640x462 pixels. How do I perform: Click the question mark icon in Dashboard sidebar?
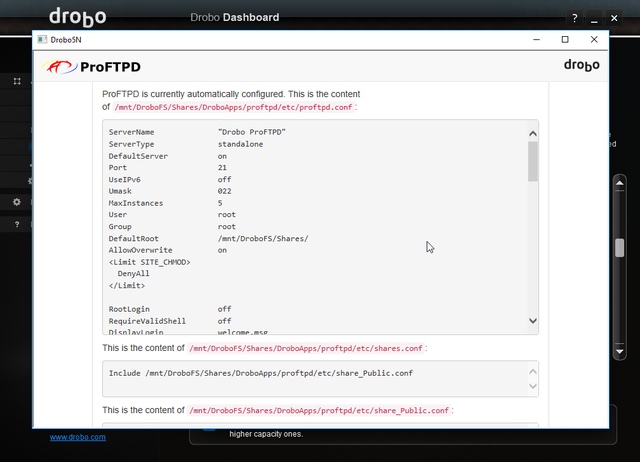[17, 224]
